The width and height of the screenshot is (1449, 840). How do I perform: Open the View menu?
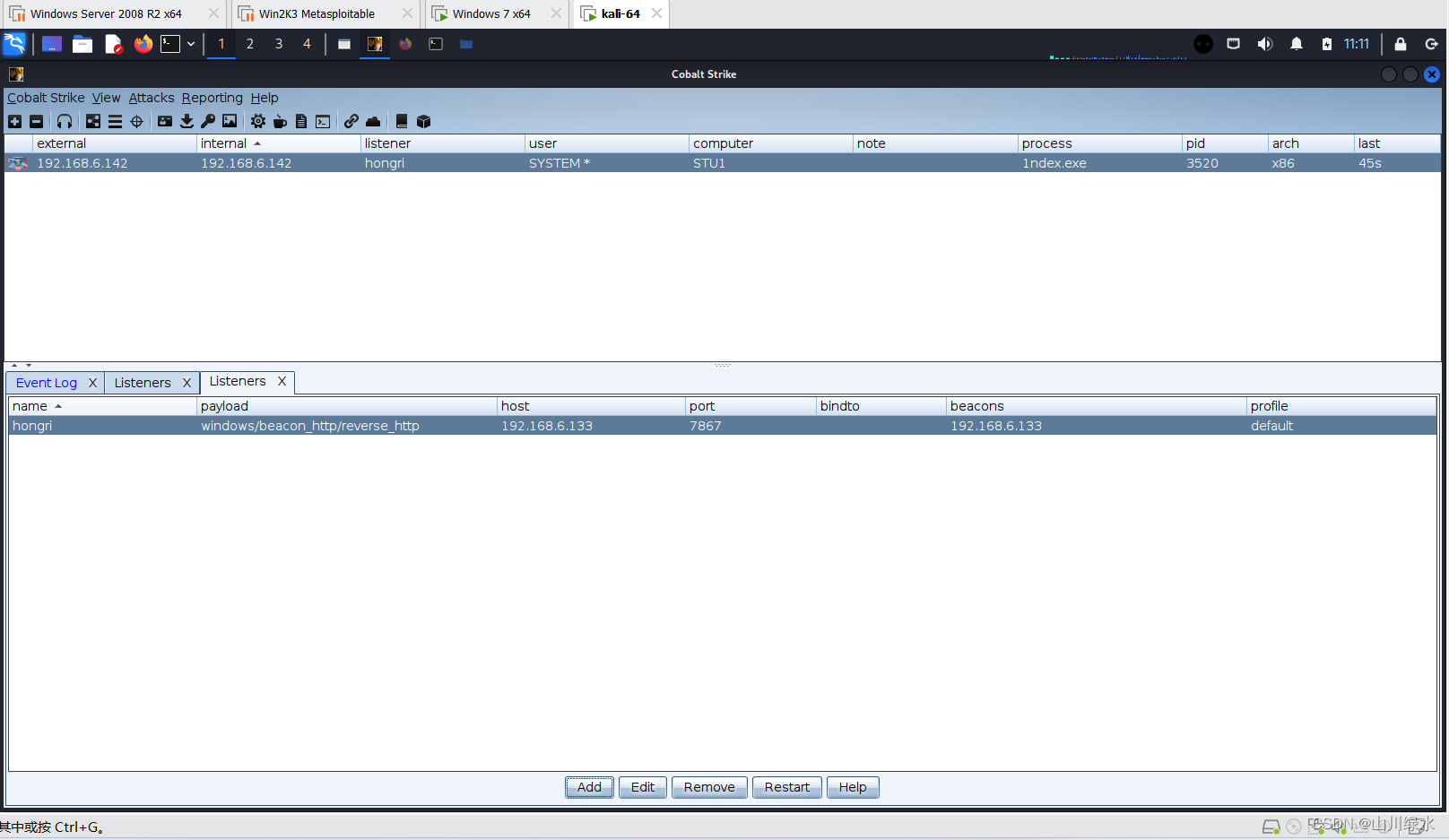click(106, 98)
